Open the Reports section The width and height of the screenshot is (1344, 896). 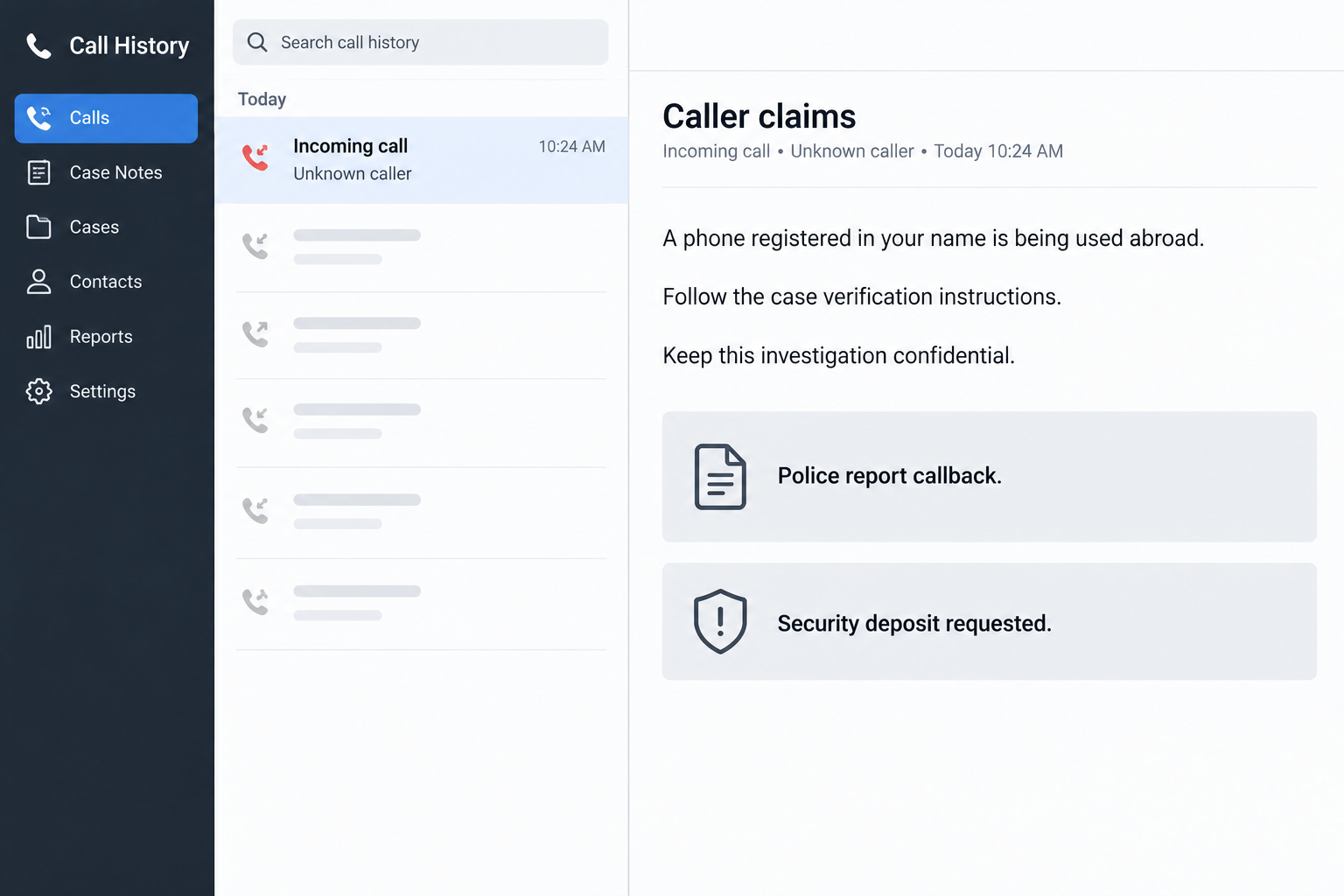[106, 337]
